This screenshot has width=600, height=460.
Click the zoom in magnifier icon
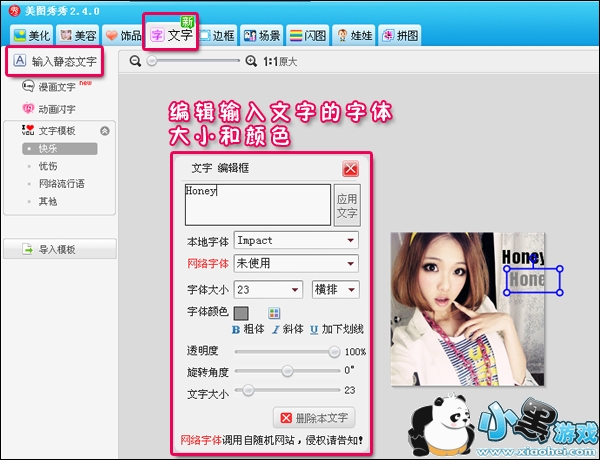250,61
